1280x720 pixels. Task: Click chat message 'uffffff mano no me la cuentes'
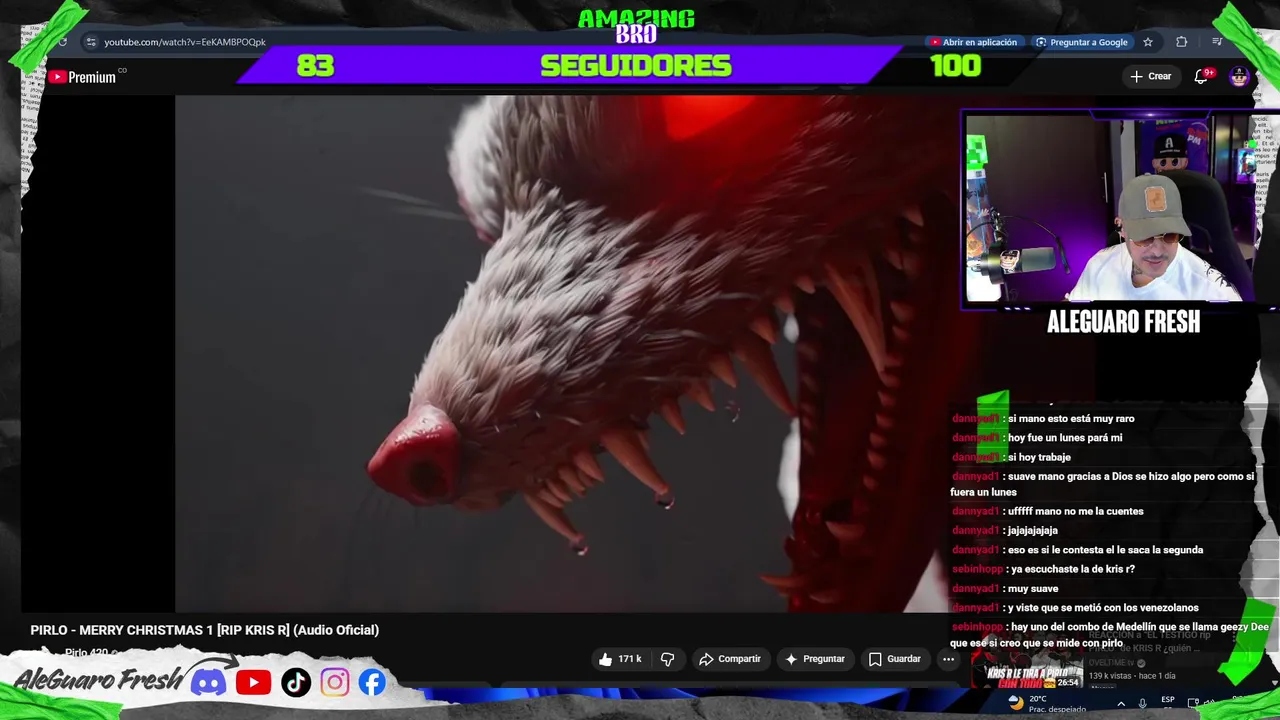pos(1075,512)
